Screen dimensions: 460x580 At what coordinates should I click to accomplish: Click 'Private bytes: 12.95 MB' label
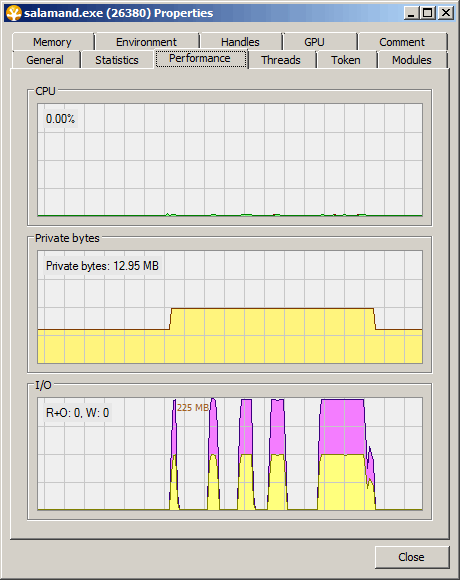[102, 266]
